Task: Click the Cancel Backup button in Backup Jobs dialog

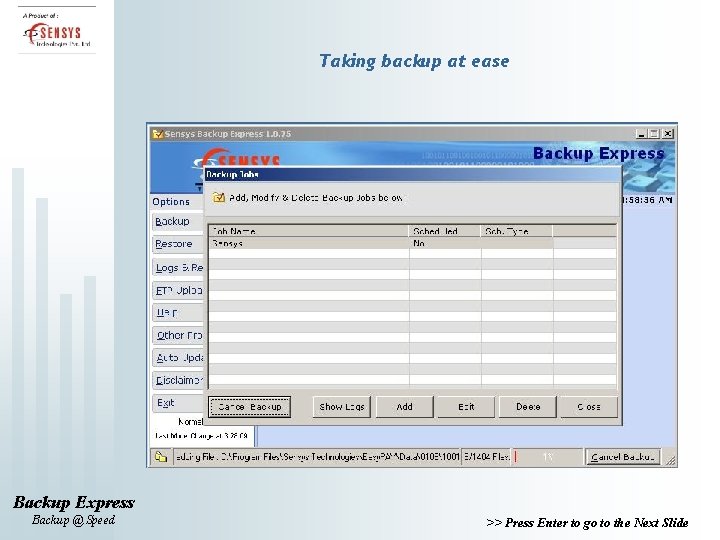Action: [249, 407]
